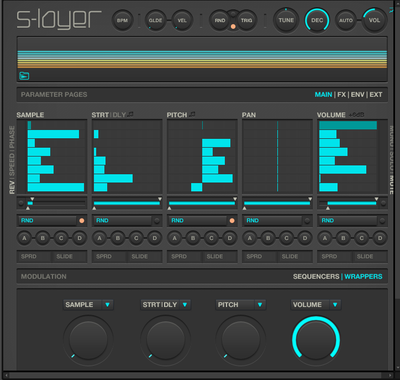
Task: Toggle orange link dot between RND and TRIG
Action: tap(233, 26)
